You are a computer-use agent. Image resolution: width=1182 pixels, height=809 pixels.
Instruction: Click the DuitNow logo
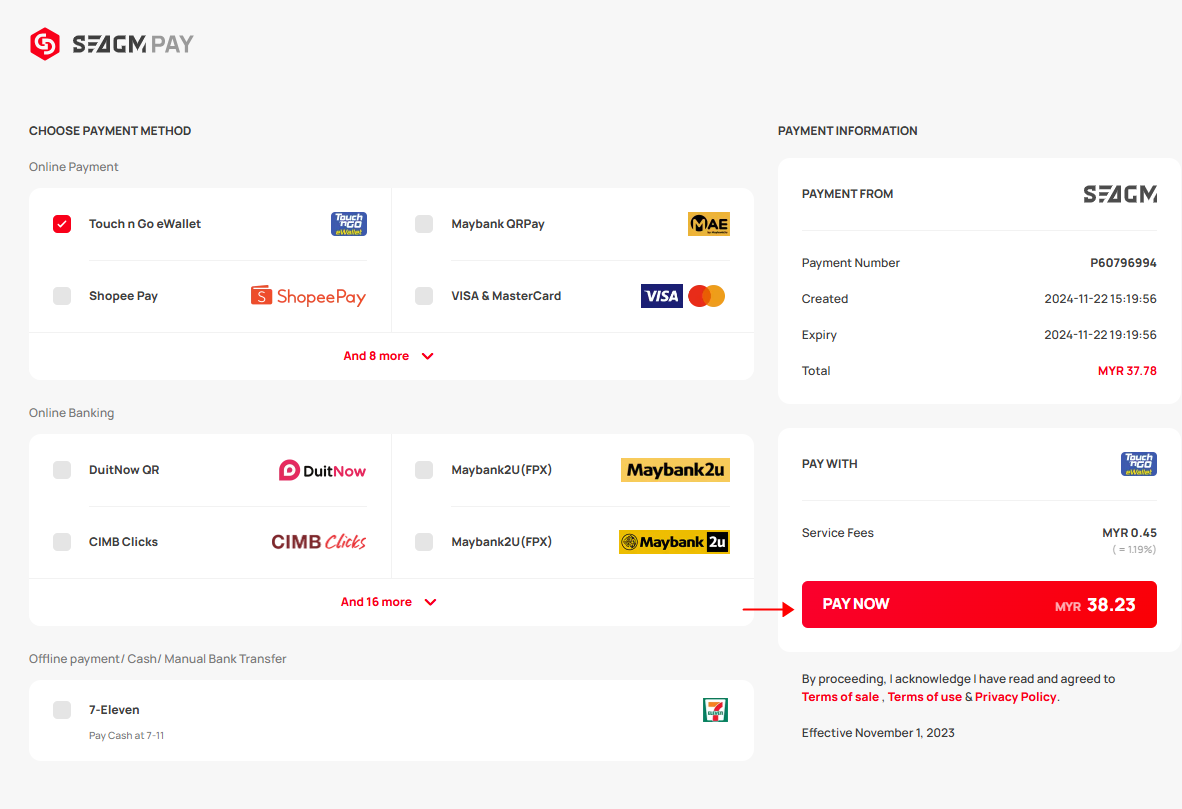[x=323, y=470]
